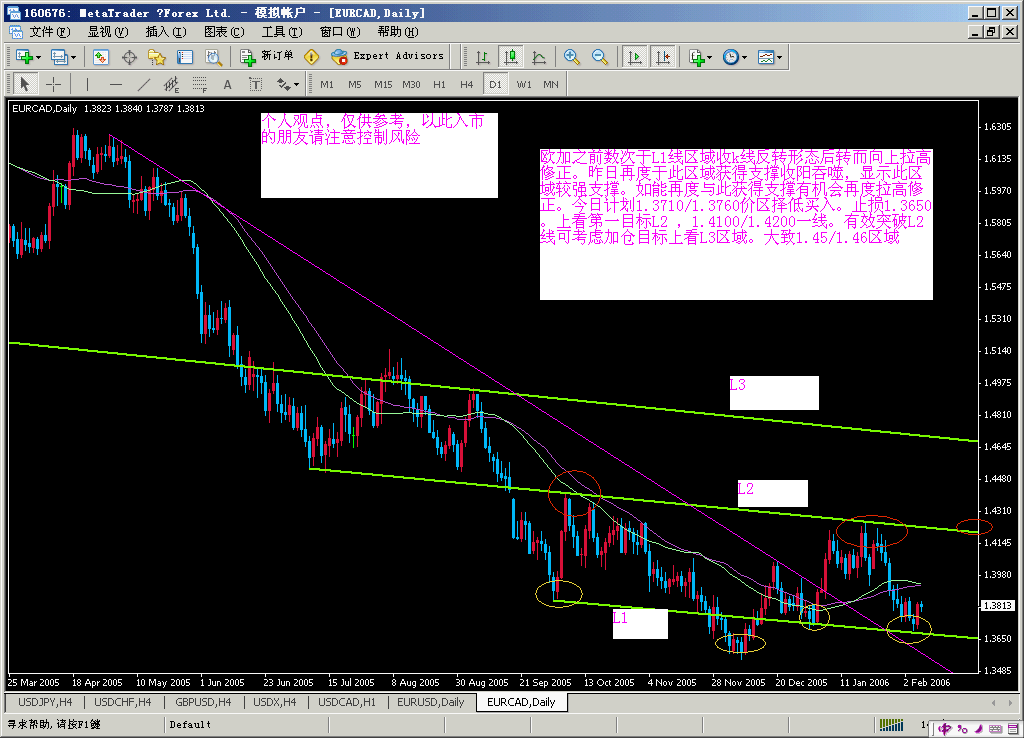1024x738 pixels.
Task: Select the Text drawing tool
Action: (227, 84)
